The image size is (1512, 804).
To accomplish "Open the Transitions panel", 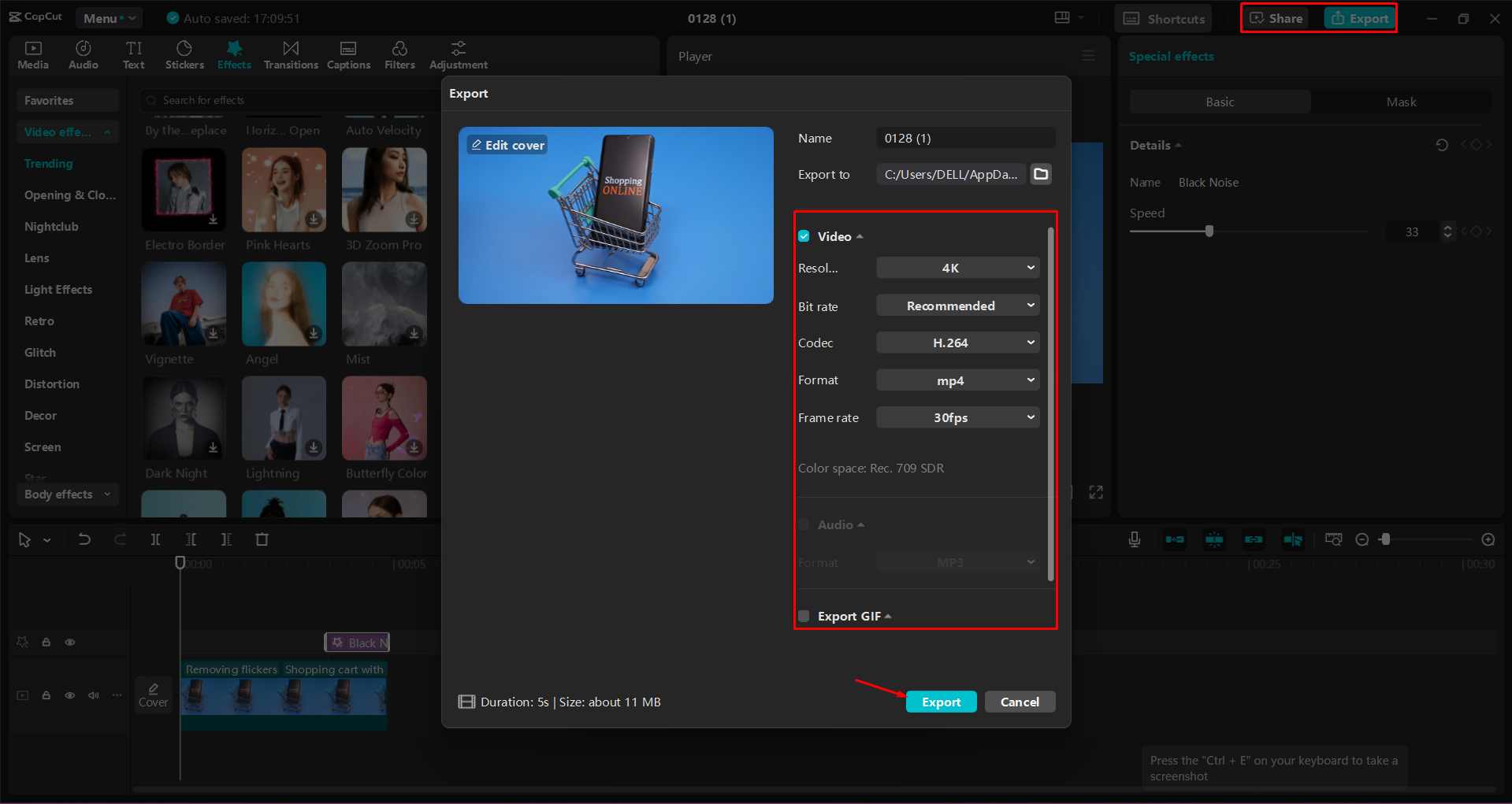I will [291, 55].
